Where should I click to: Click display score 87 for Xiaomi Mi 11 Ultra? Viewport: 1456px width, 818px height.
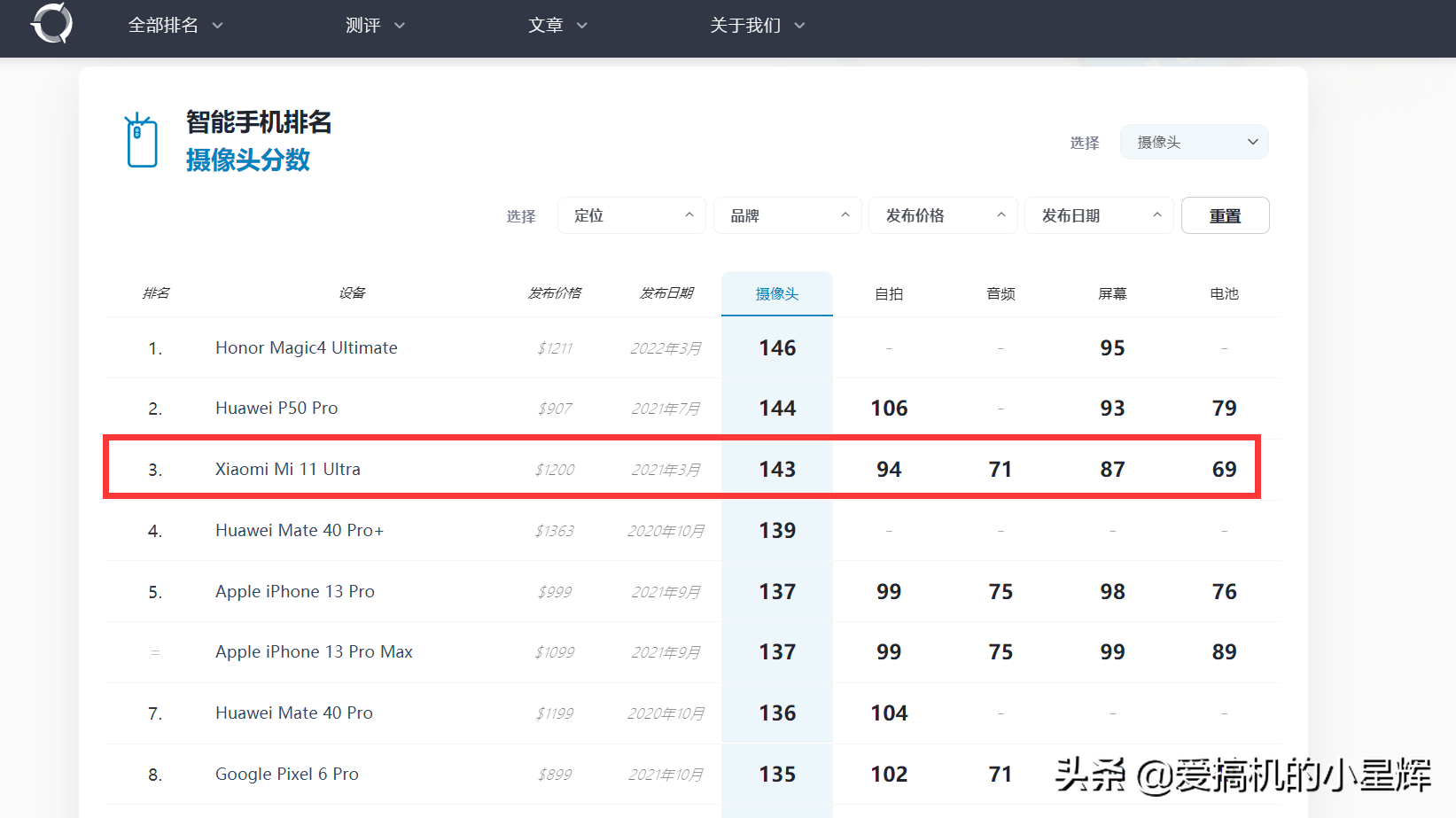(1112, 469)
